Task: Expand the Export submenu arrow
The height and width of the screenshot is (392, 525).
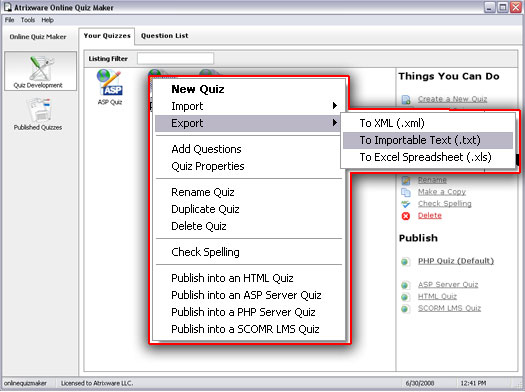Action: (334, 123)
